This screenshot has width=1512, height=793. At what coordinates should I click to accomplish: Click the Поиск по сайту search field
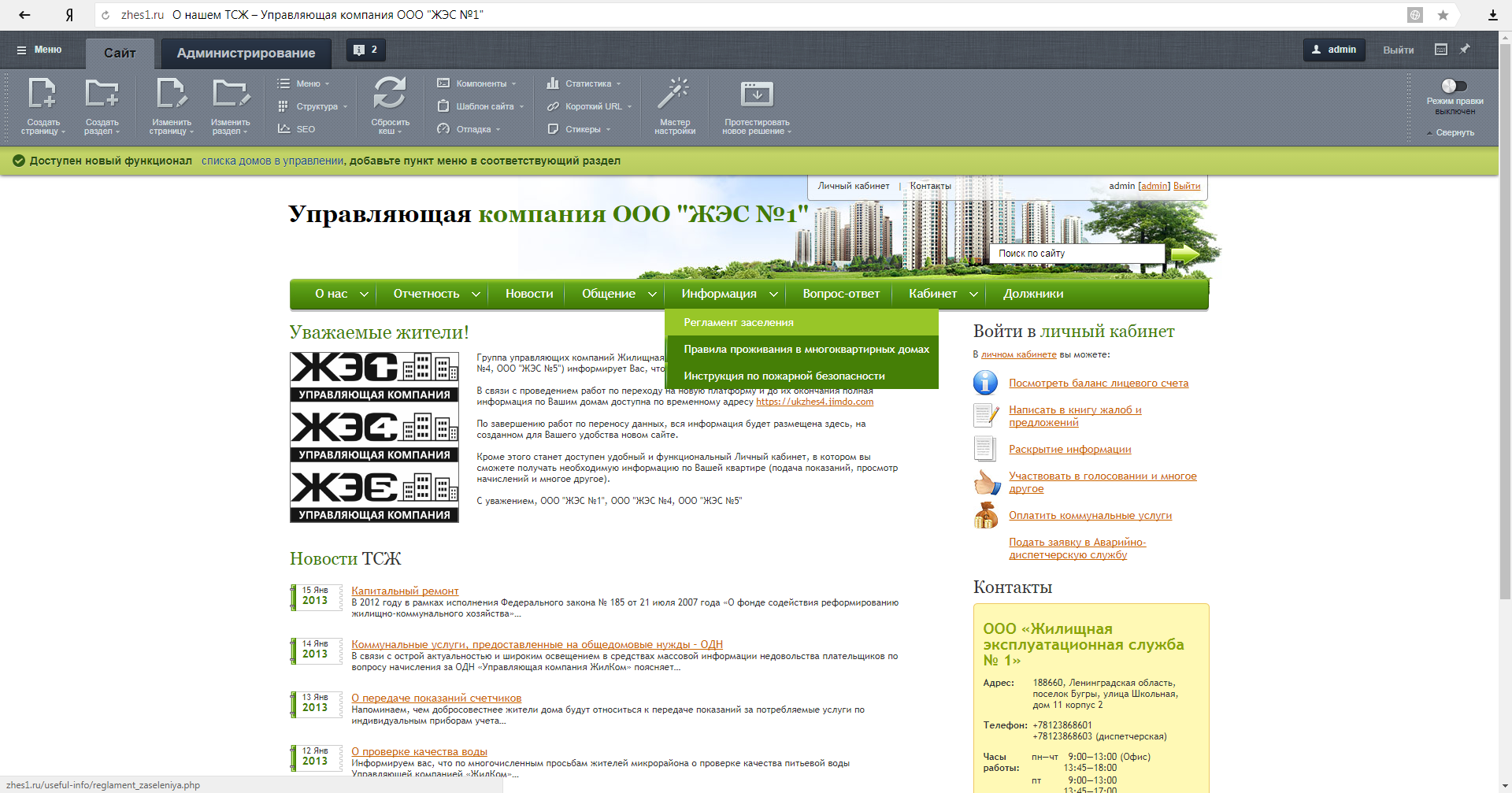pos(1078,254)
